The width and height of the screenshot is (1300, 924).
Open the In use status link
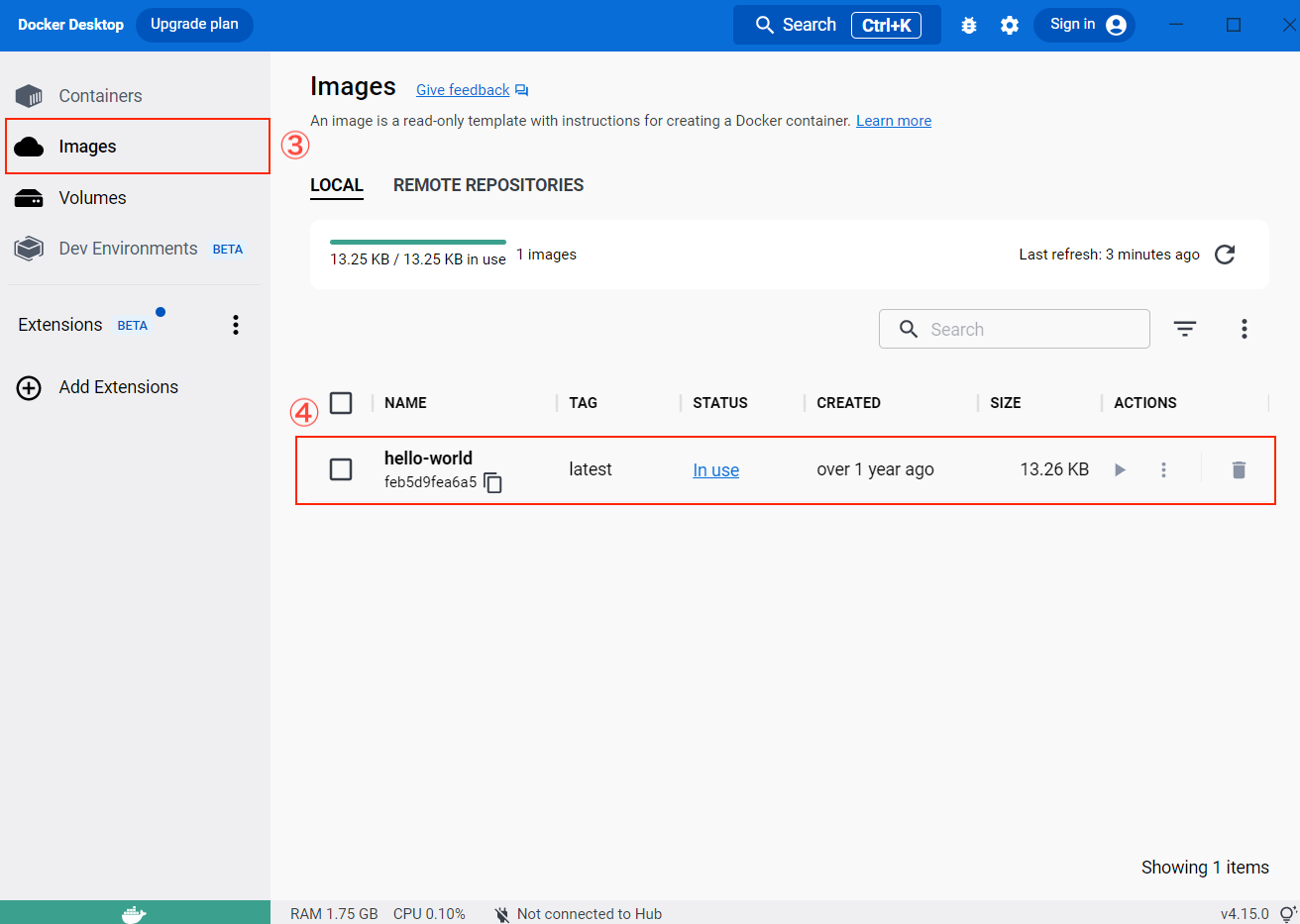[x=715, y=470]
